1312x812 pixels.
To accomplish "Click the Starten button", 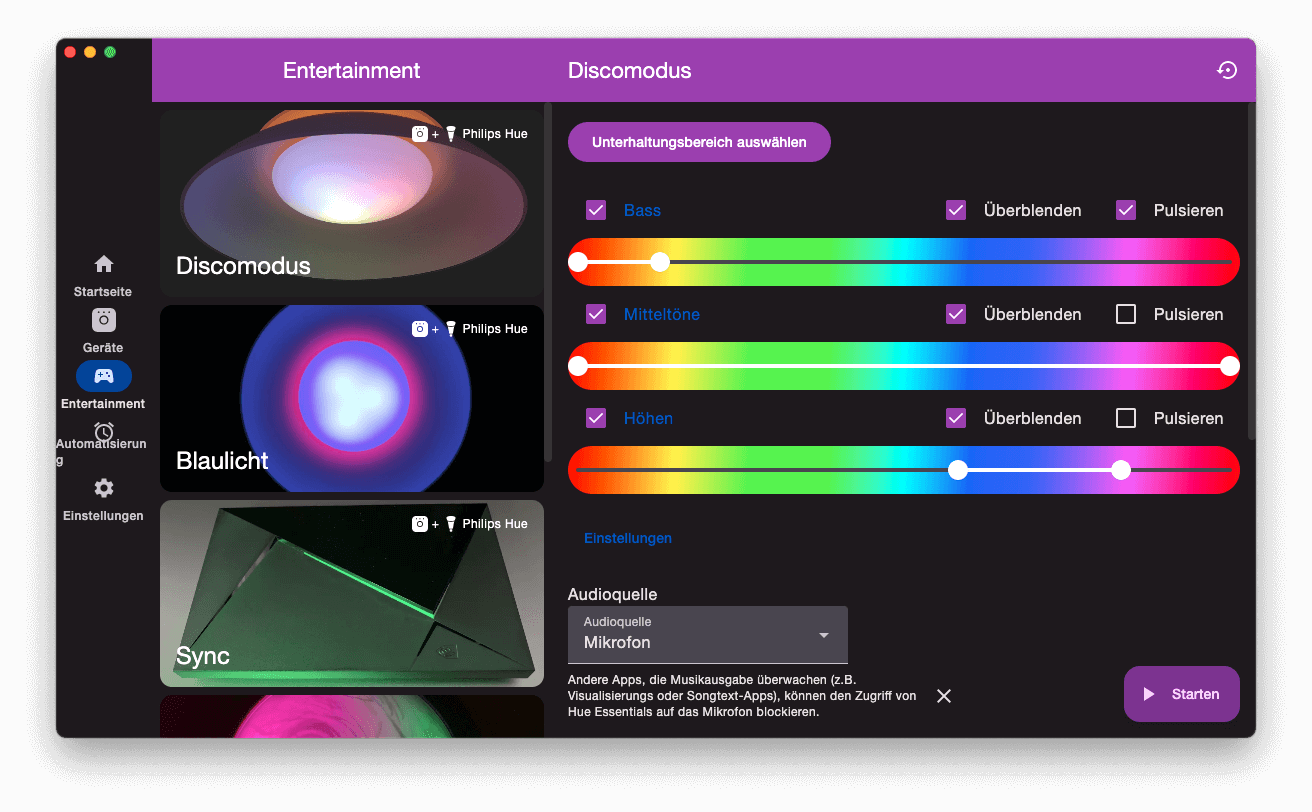I will [x=1182, y=694].
